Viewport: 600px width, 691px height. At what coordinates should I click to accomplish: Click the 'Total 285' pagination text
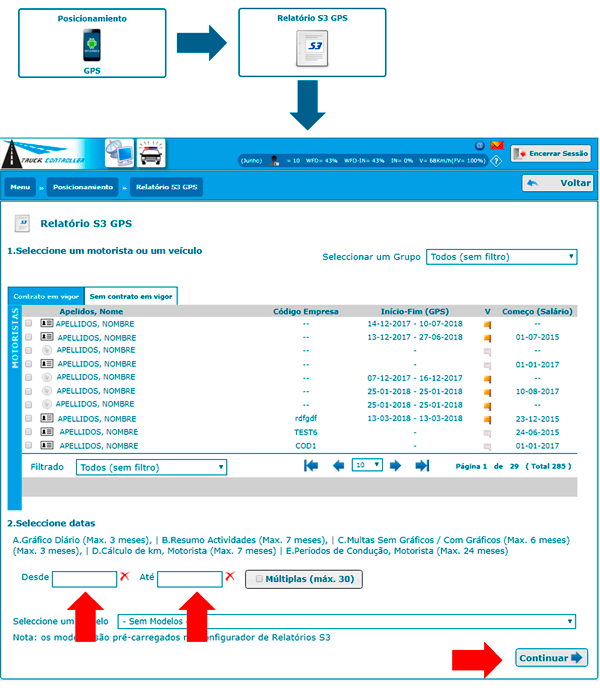(548, 466)
